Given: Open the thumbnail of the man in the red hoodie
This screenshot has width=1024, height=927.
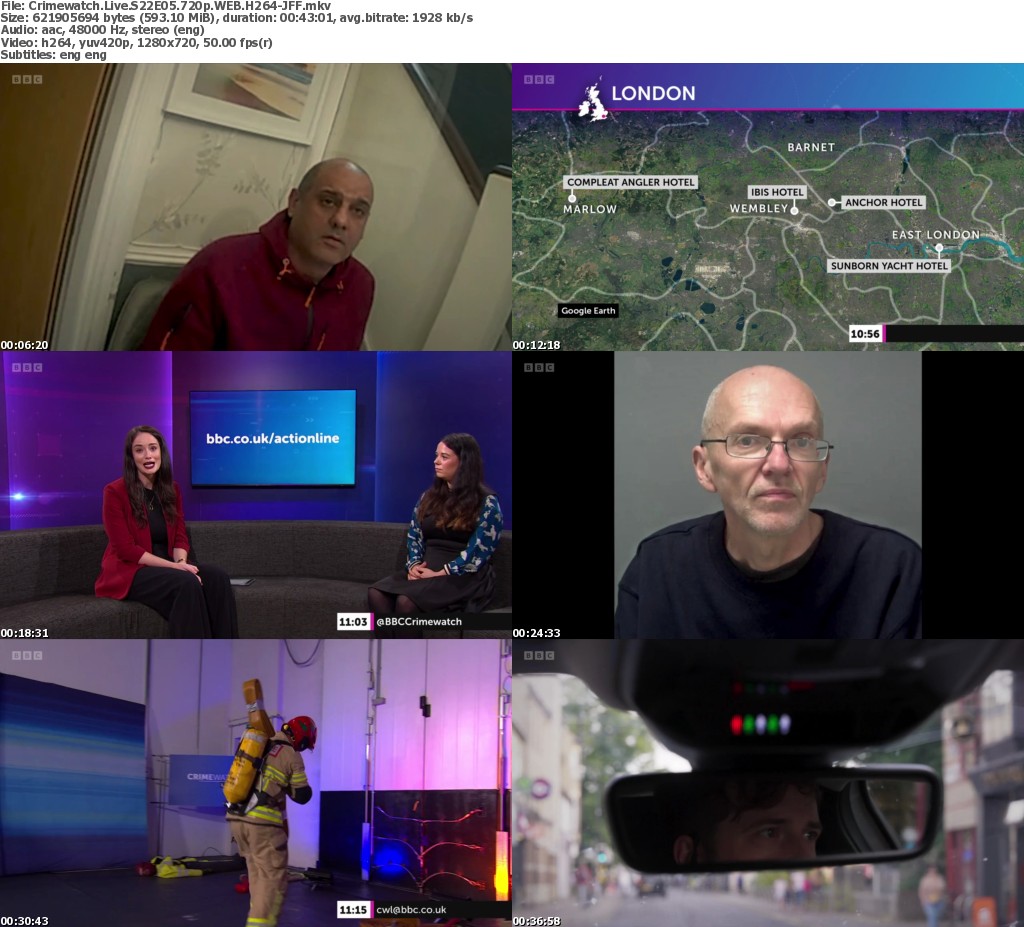Looking at the screenshot, I should tap(256, 207).
